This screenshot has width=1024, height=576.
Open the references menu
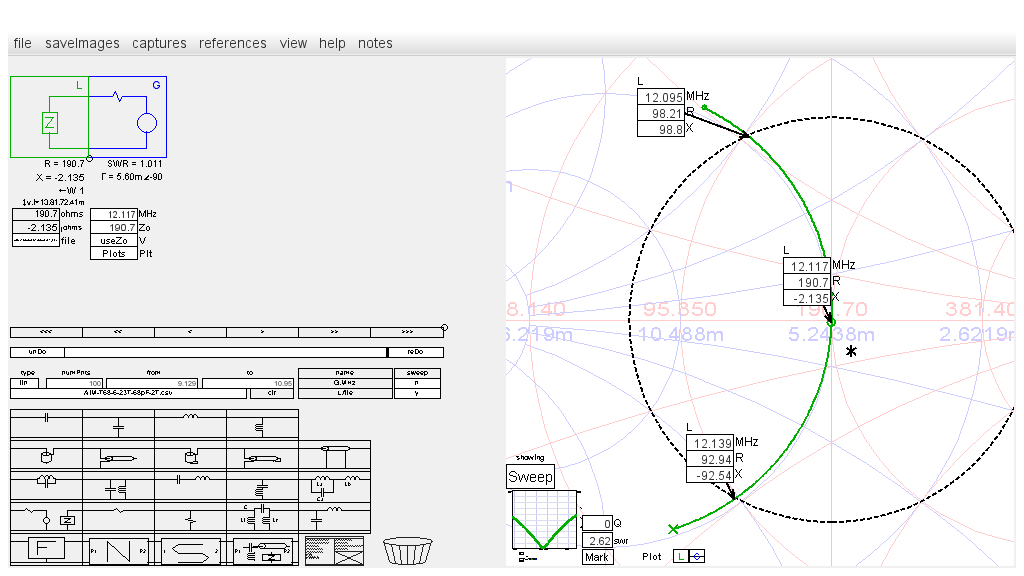(x=232, y=43)
